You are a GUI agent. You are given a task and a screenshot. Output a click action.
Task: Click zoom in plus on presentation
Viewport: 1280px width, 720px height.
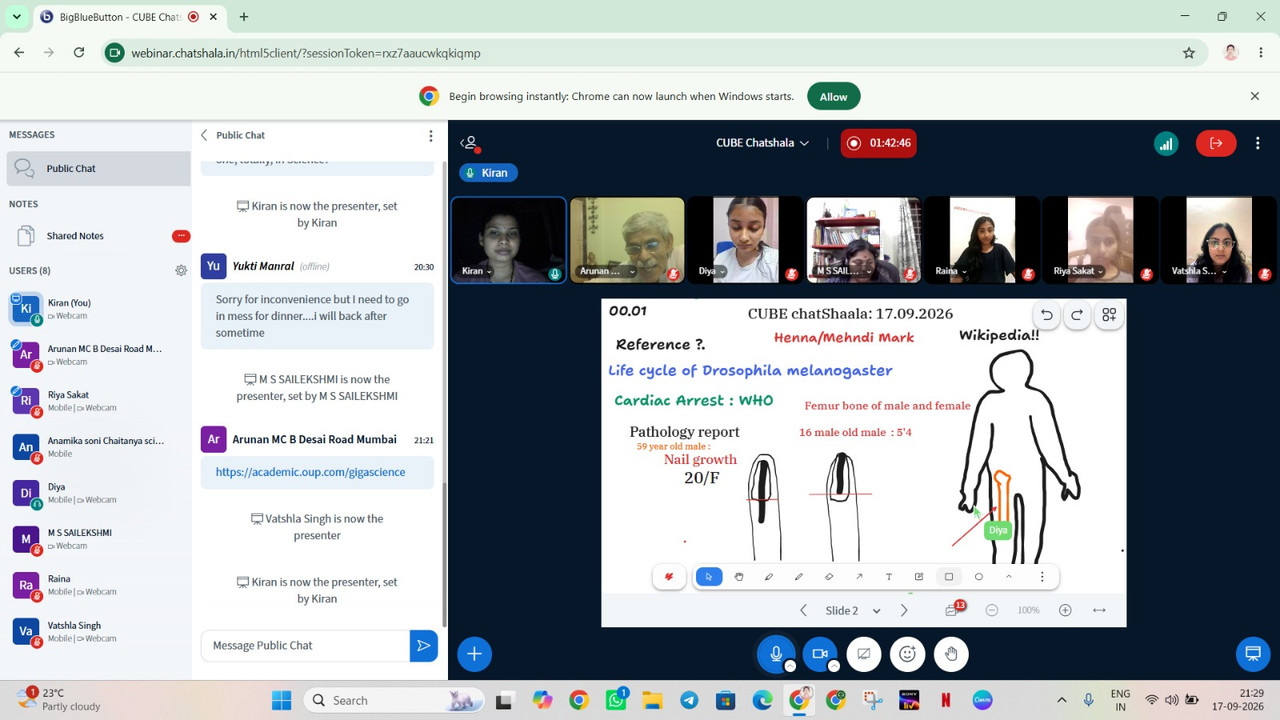[x=1065, y=610]
